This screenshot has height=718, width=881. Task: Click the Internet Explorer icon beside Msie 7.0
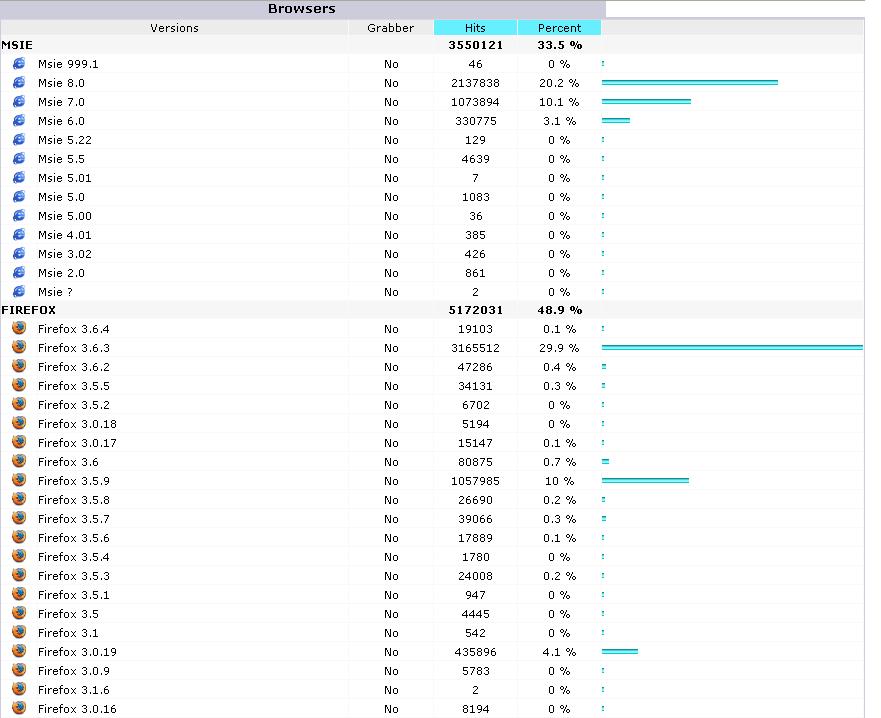[x=19, y=102]
